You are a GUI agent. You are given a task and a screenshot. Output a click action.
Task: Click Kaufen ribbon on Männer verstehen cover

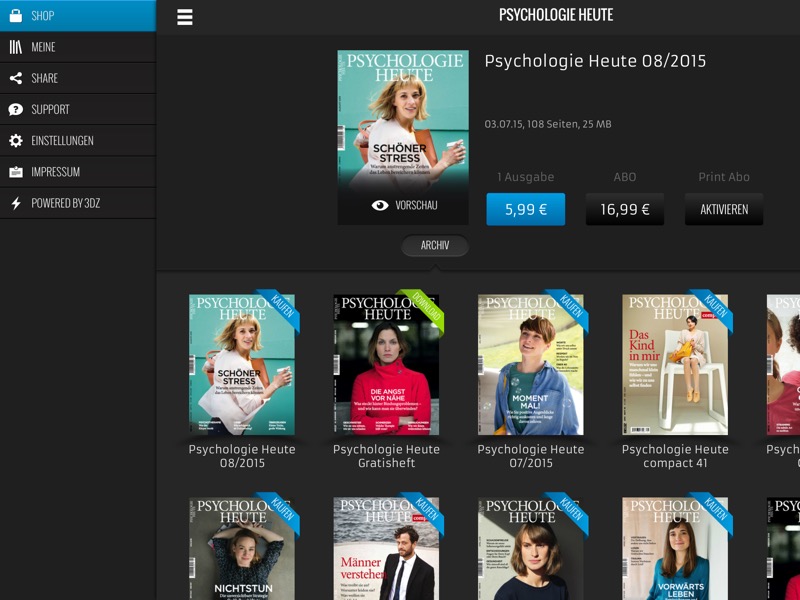click(x=424, y=512)
